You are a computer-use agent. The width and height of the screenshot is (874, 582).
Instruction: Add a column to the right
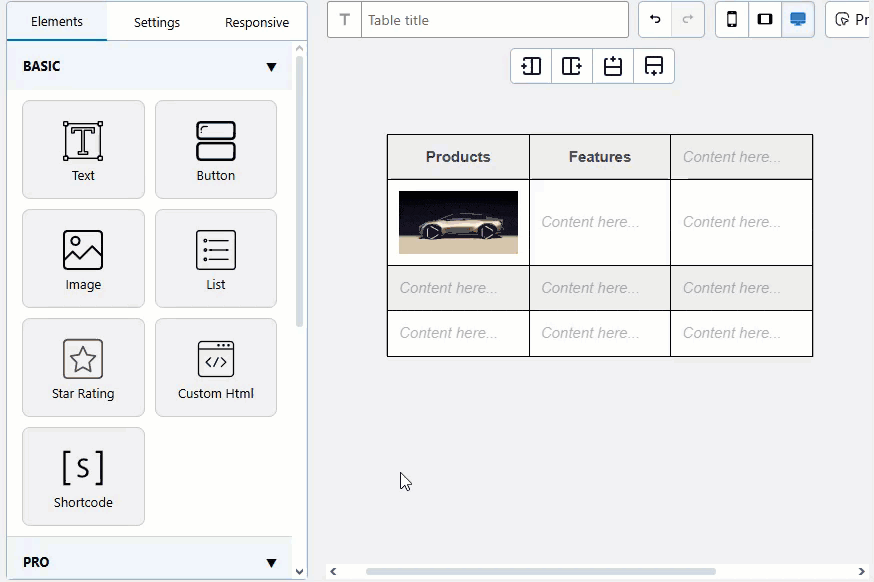pos(572,66)
